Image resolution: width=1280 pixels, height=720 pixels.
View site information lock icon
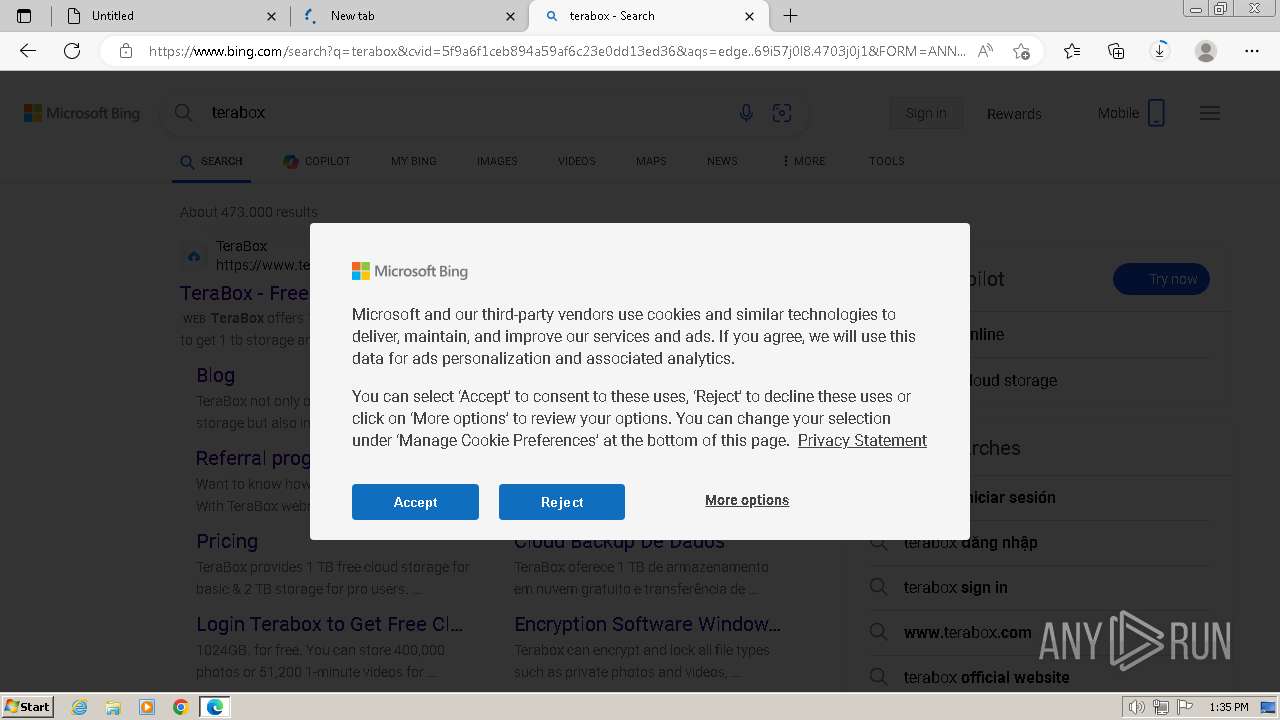[125, 51]
